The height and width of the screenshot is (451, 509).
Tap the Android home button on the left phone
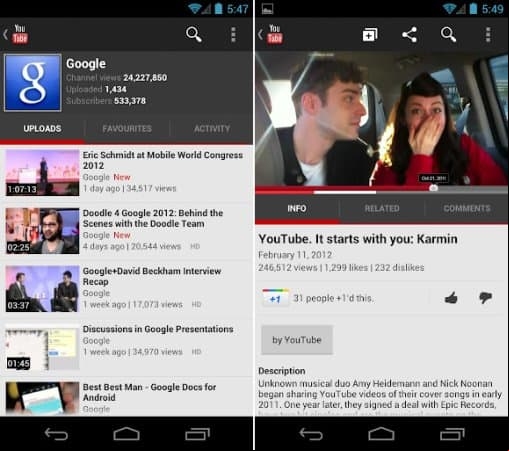(x=127, y=434)
